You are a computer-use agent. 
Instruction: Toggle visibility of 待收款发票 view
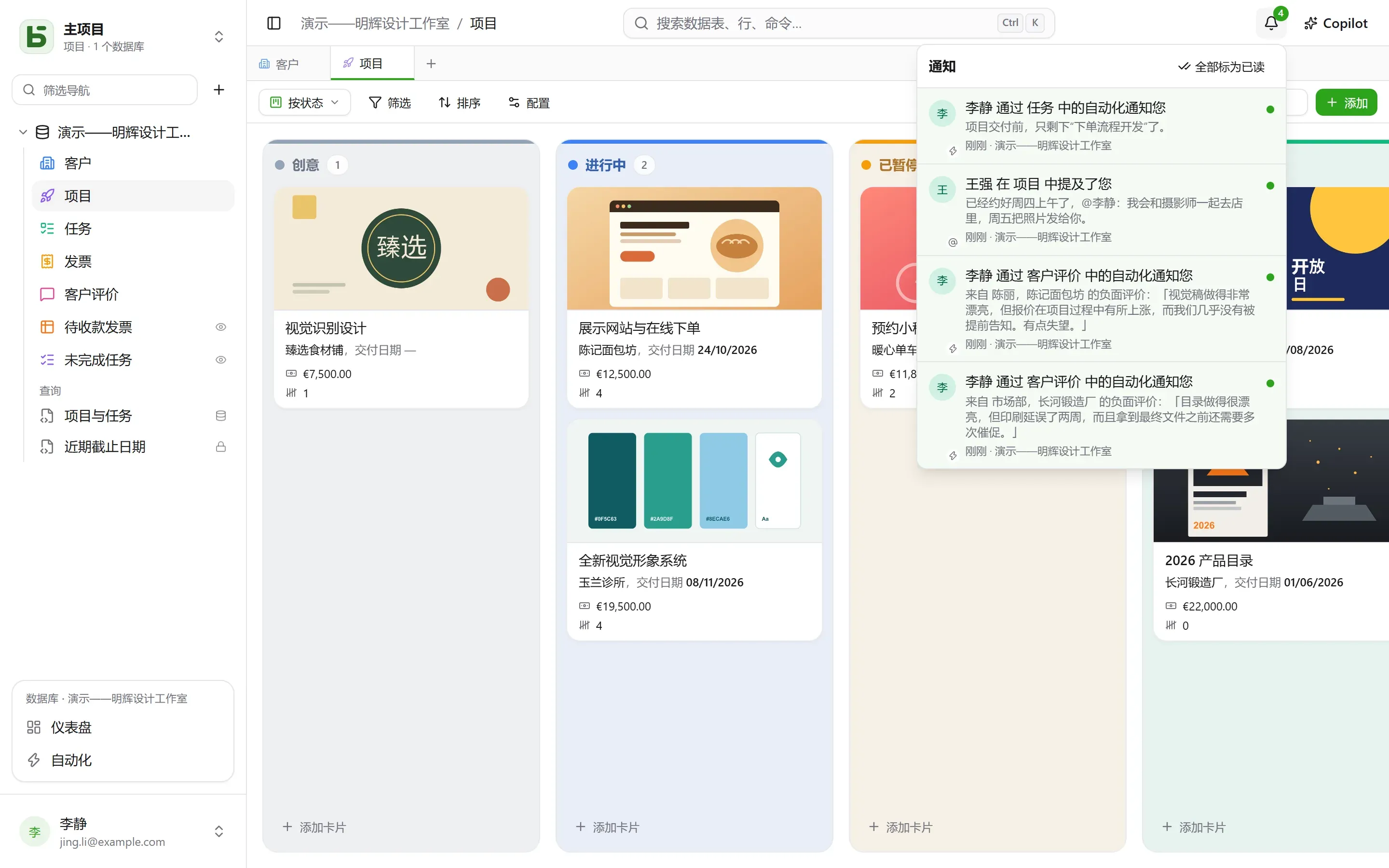point(220,327)
